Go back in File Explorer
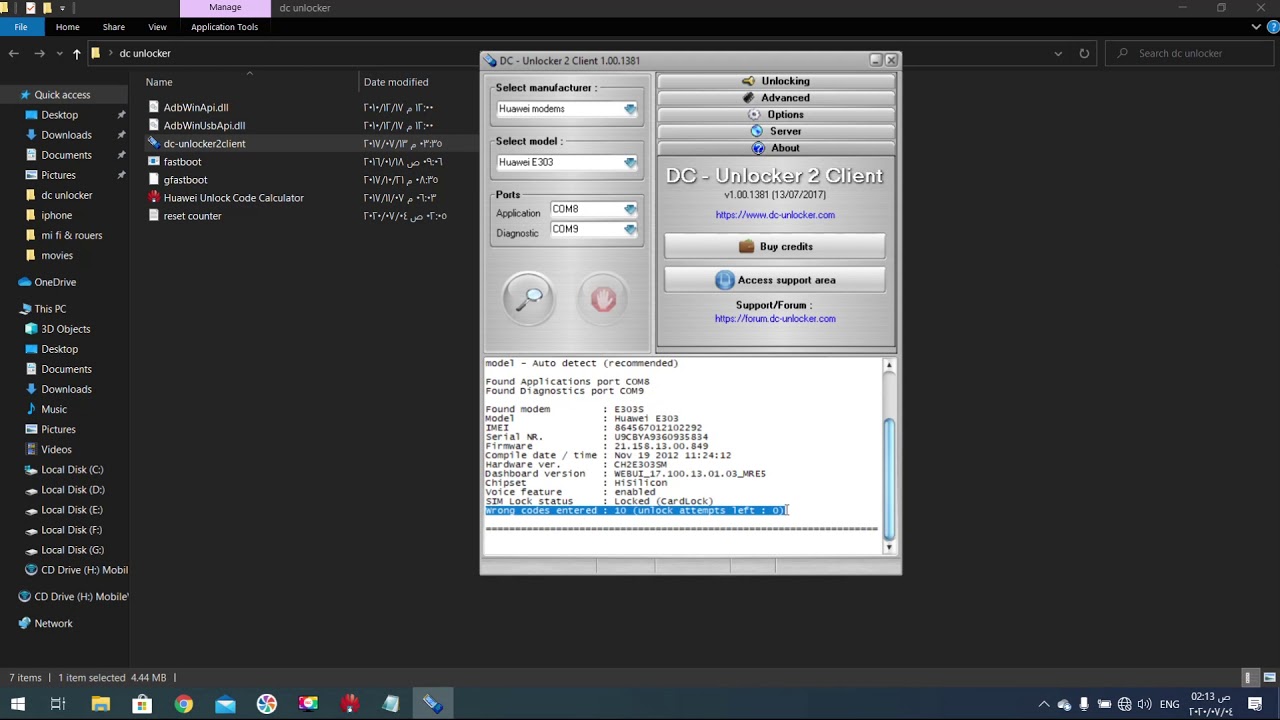Screen dimensions: 1280x720 [x=14, y=53]
